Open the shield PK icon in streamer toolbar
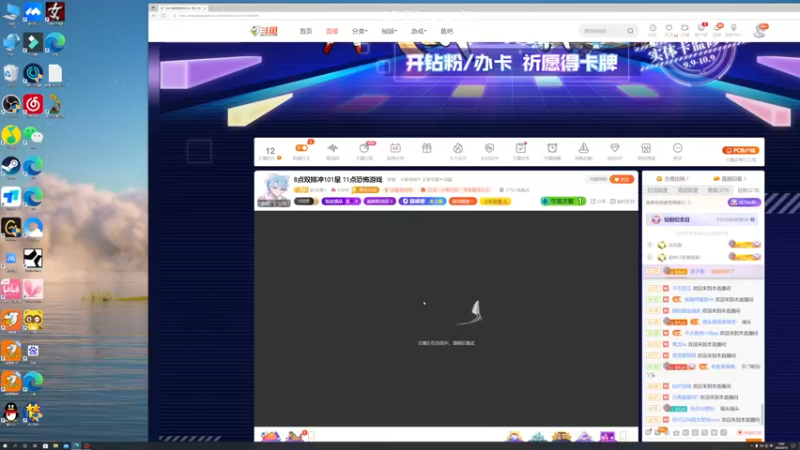 click(489, 148)
